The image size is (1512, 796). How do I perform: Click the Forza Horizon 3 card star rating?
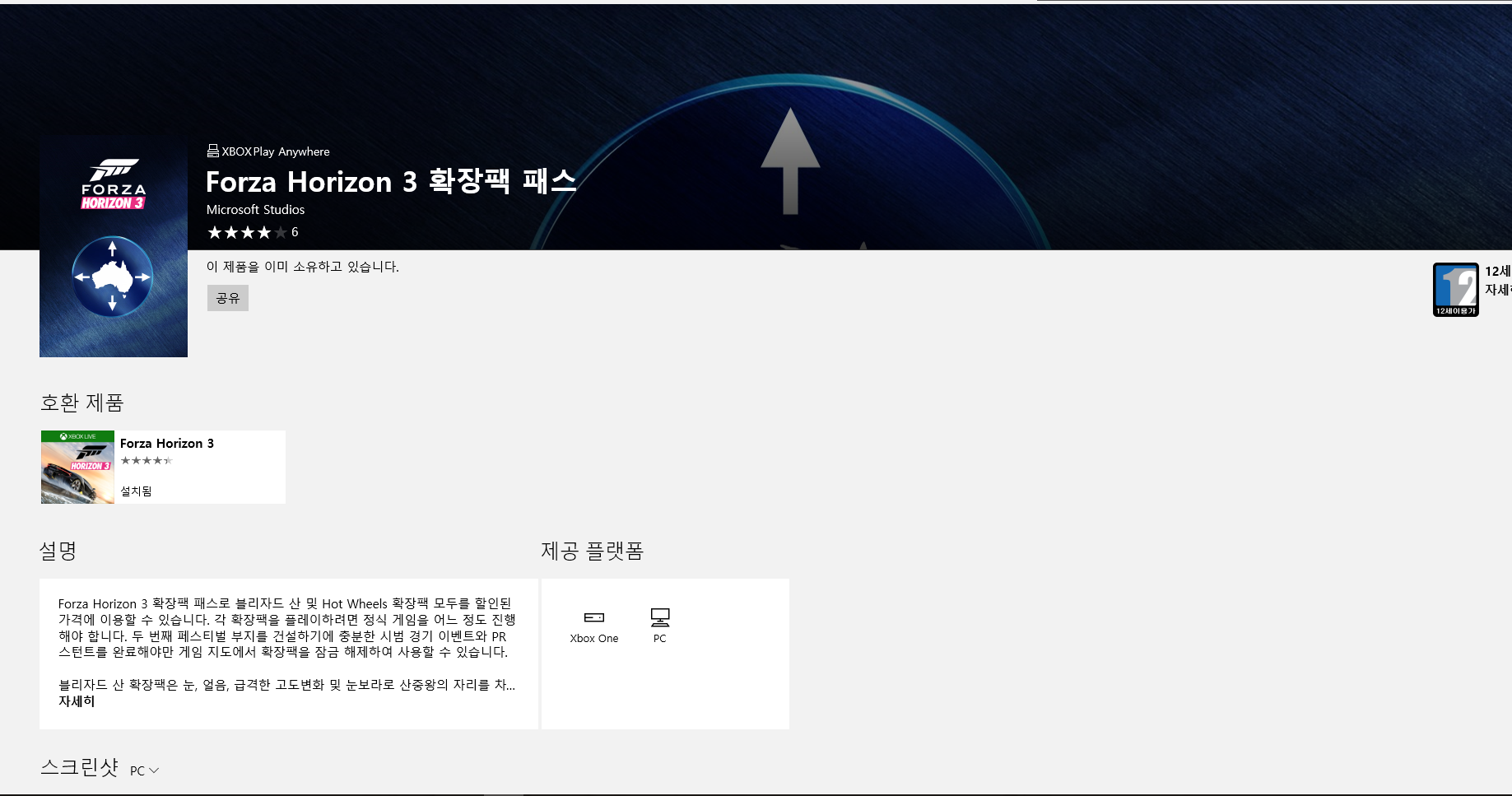pos(147,461)
